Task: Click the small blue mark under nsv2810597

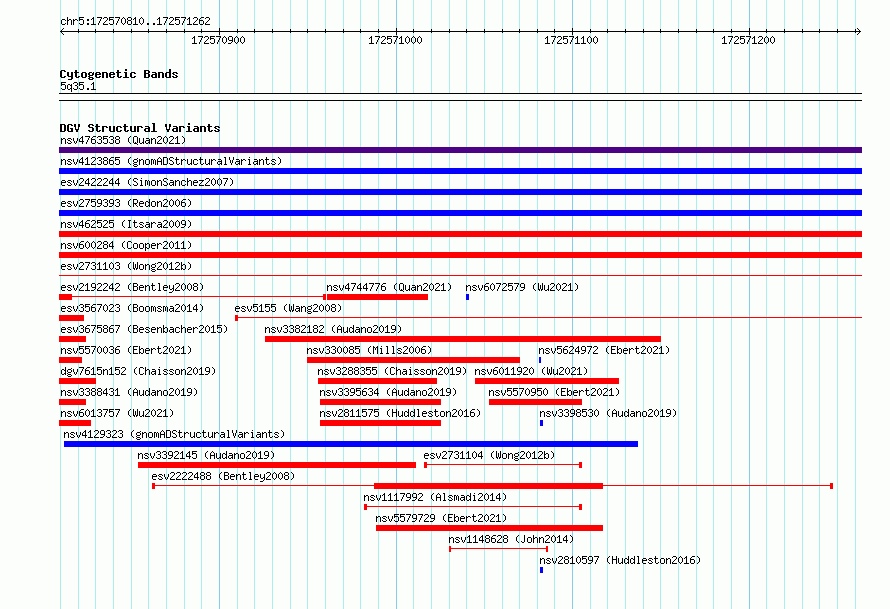Action: point(541,570)
